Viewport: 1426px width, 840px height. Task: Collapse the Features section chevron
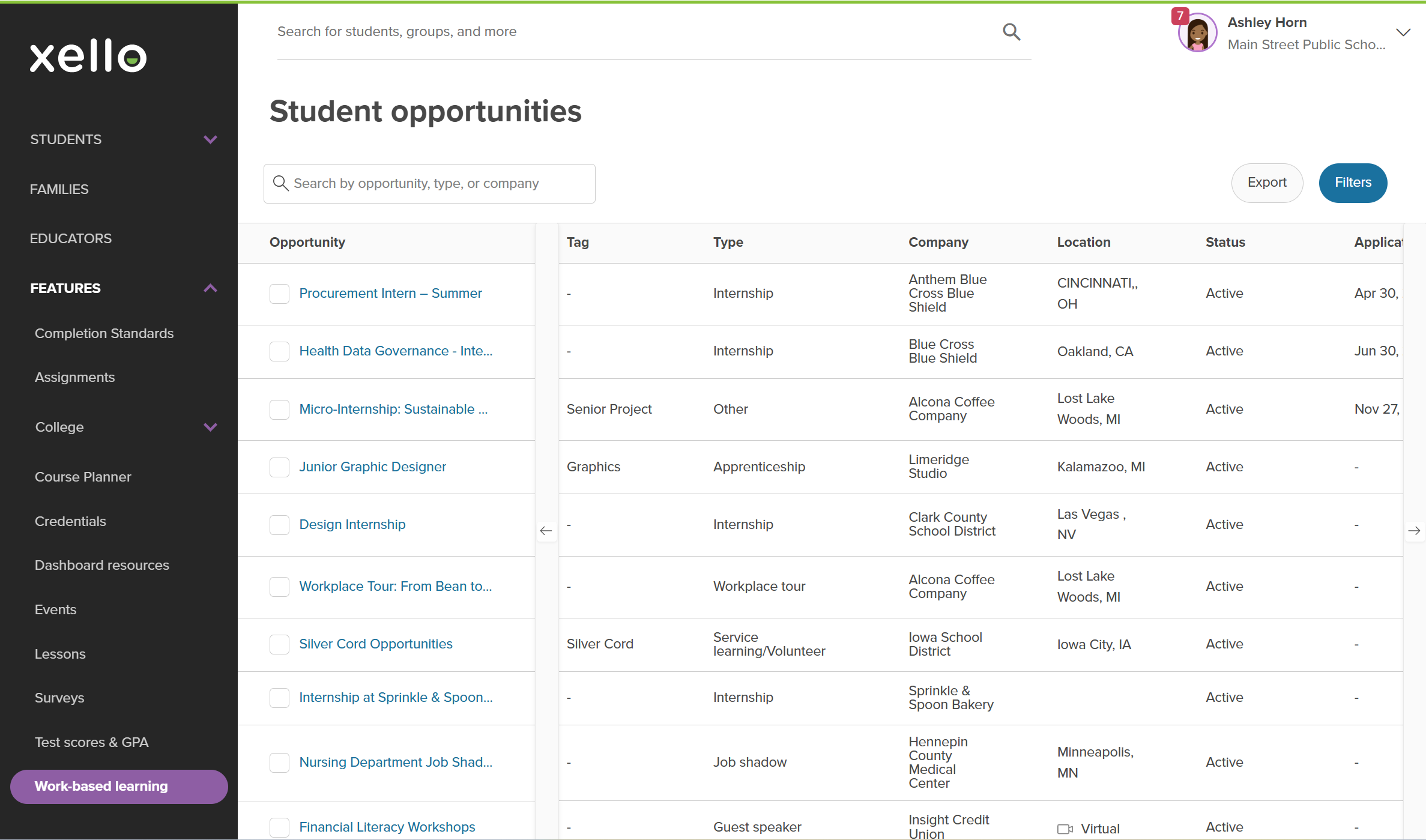tap(210, 288)
